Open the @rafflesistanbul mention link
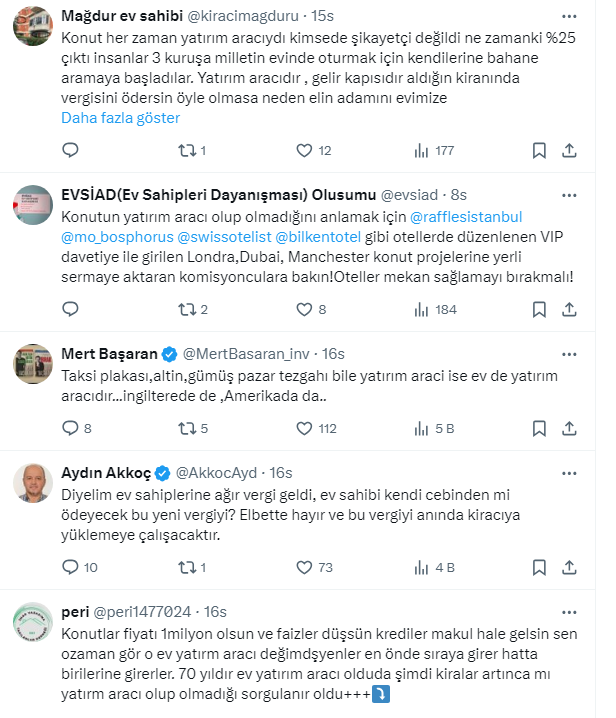 tap(467, 215)
